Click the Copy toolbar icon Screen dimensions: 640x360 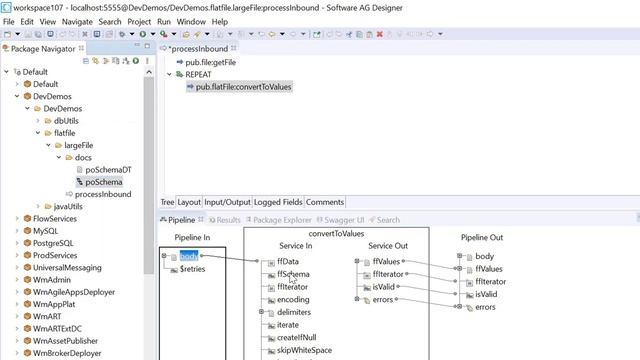(x=359, y=34)
